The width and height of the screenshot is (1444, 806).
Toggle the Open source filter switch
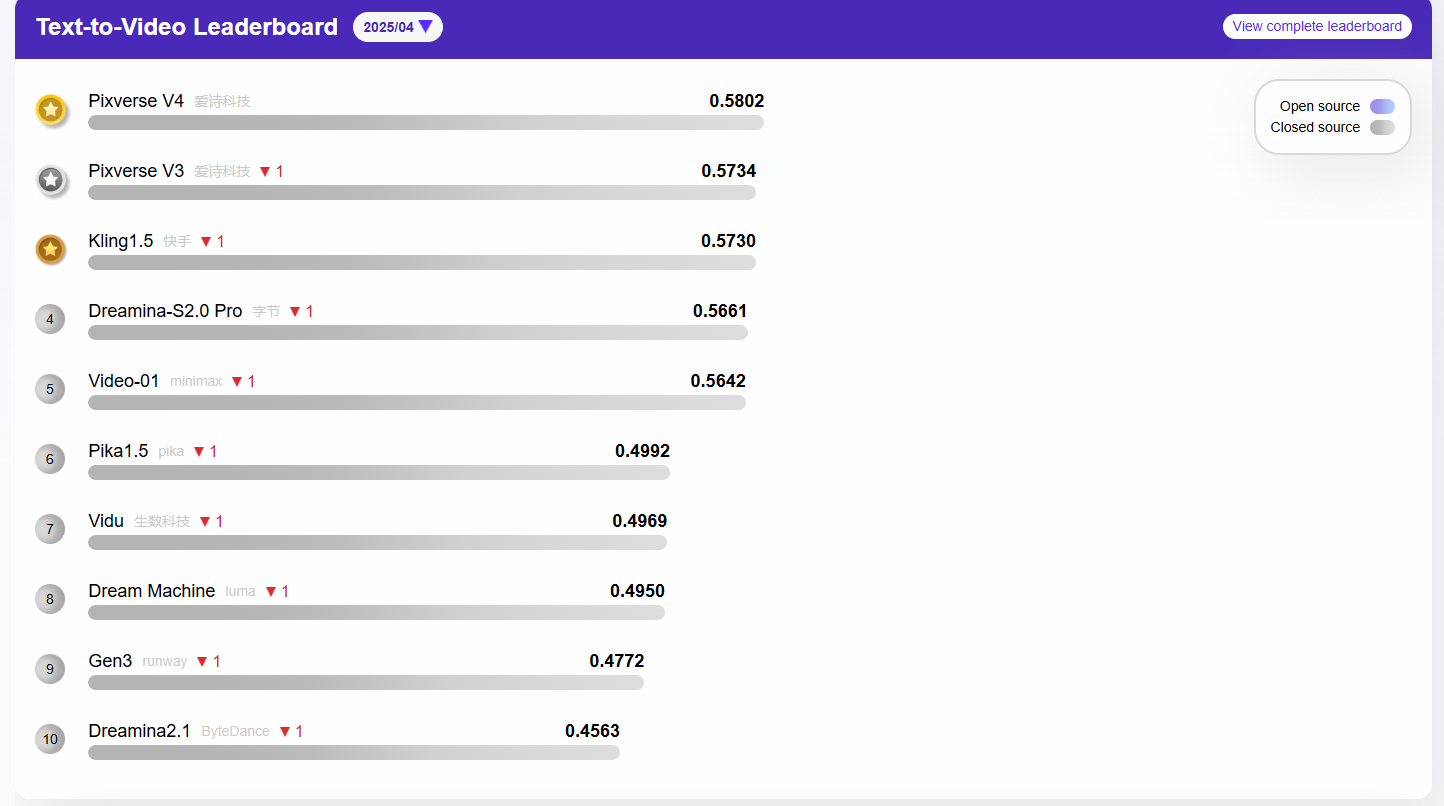tap(1382, 106)
